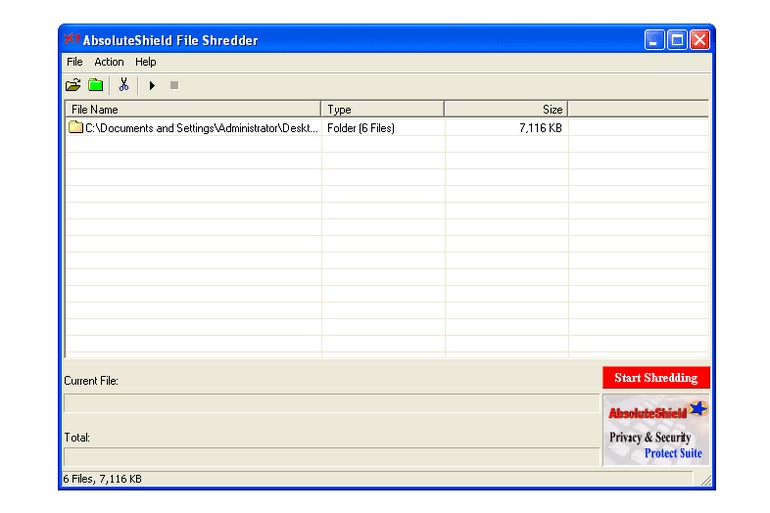
Task: Click the play start shredding toolbar icon
Action: pos(152,85)
